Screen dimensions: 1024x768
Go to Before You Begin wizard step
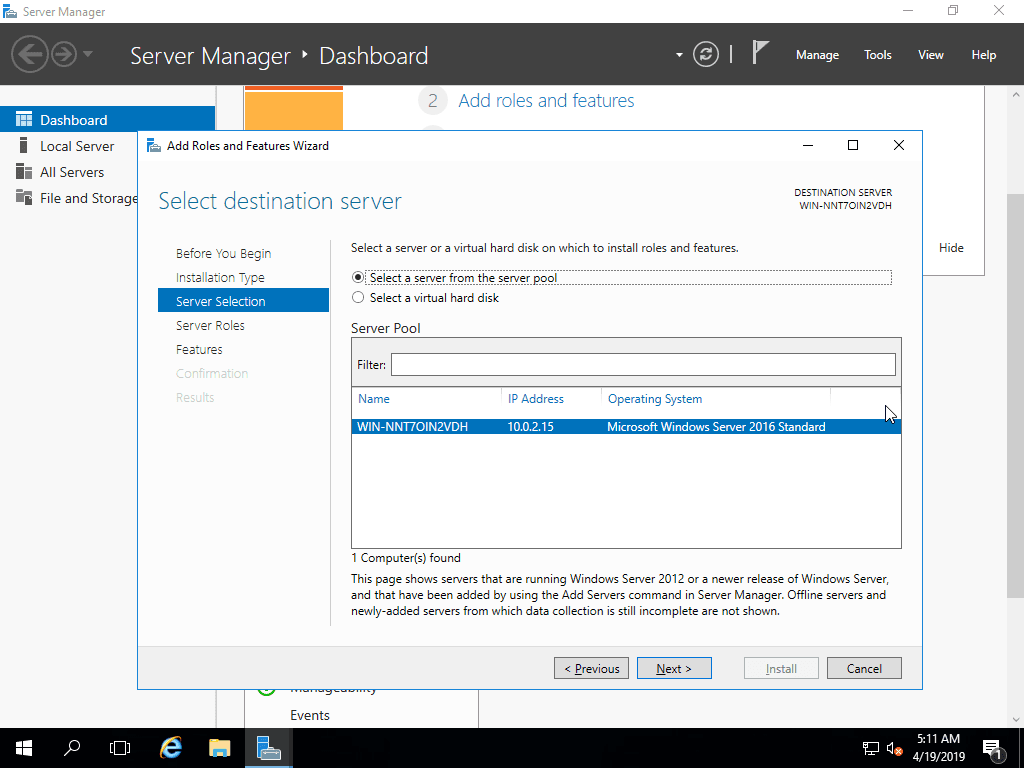(223, 253)
